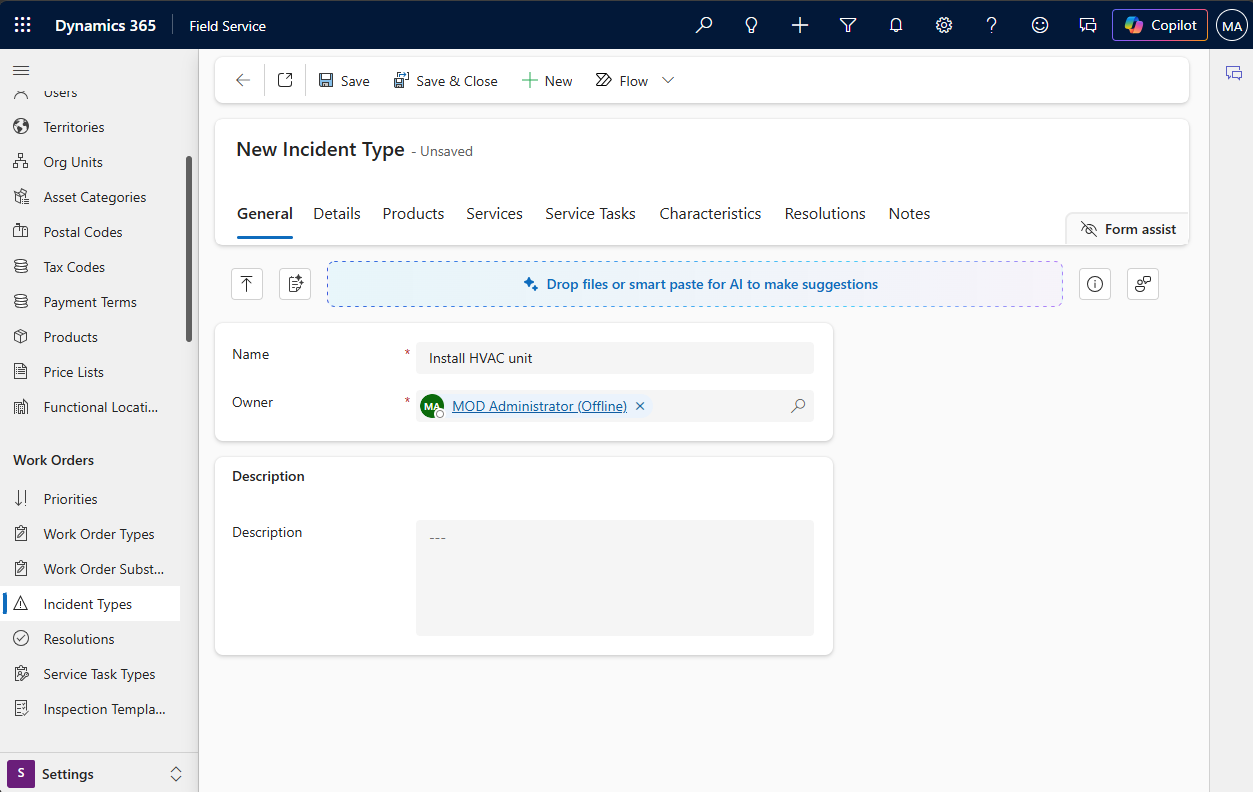Screen dimensions: 1253x792
Task: Open Functional Locations in sidebar
Action: pyautogui.click(x=90, y=407)
